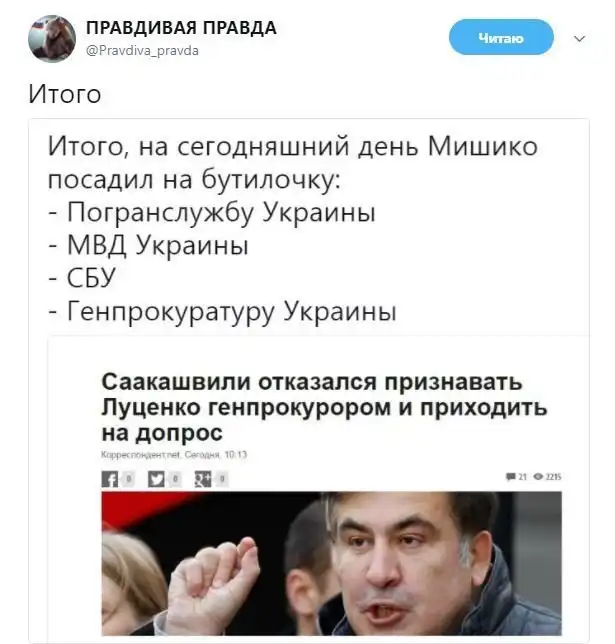This screenshot has height=644, width=615.
Task: Click the quoted tweet text about Мишико
Action: point(293,229)
